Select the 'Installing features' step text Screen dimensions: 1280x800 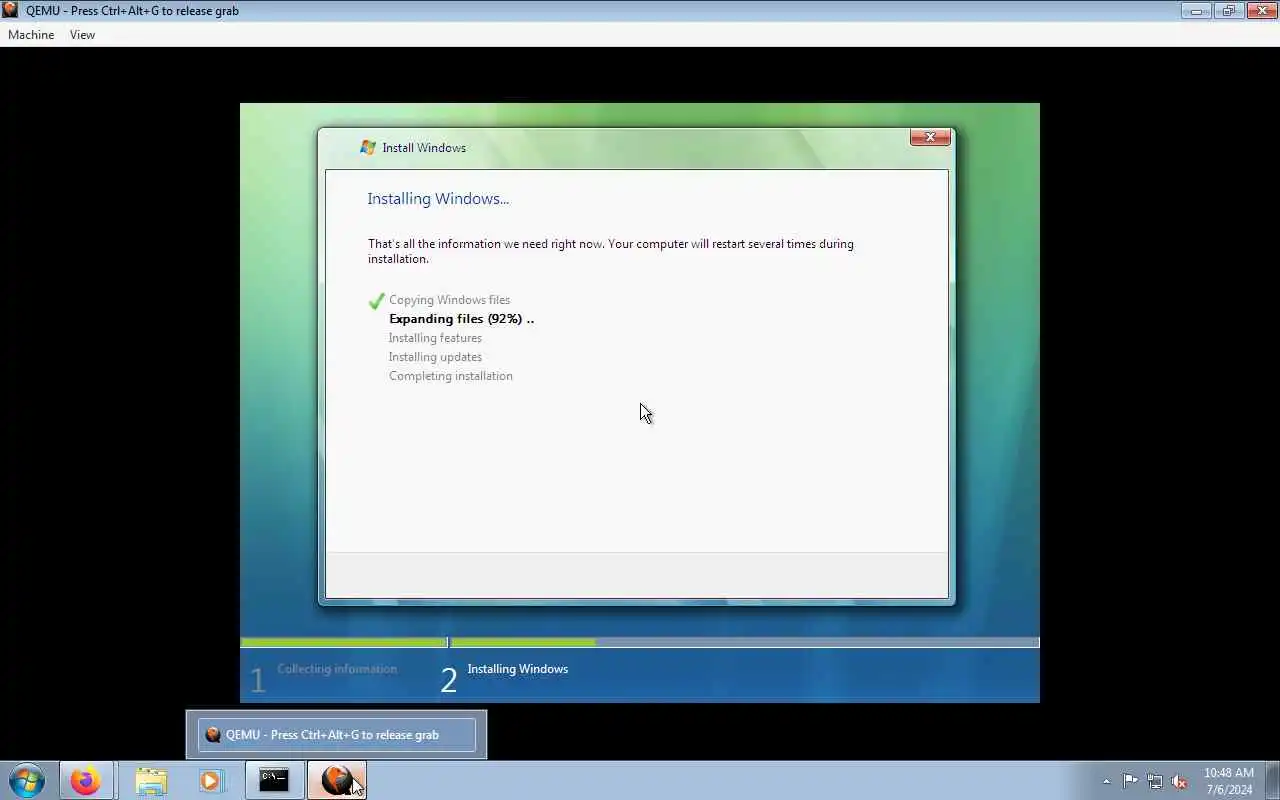435,338
